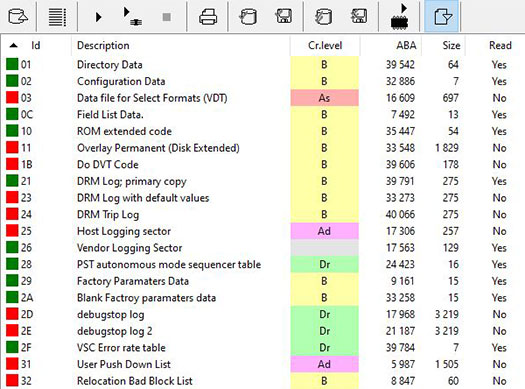Click green 'Dr' cell of PST autonomous row
The image size is (525, 389).
click(324, 264)
